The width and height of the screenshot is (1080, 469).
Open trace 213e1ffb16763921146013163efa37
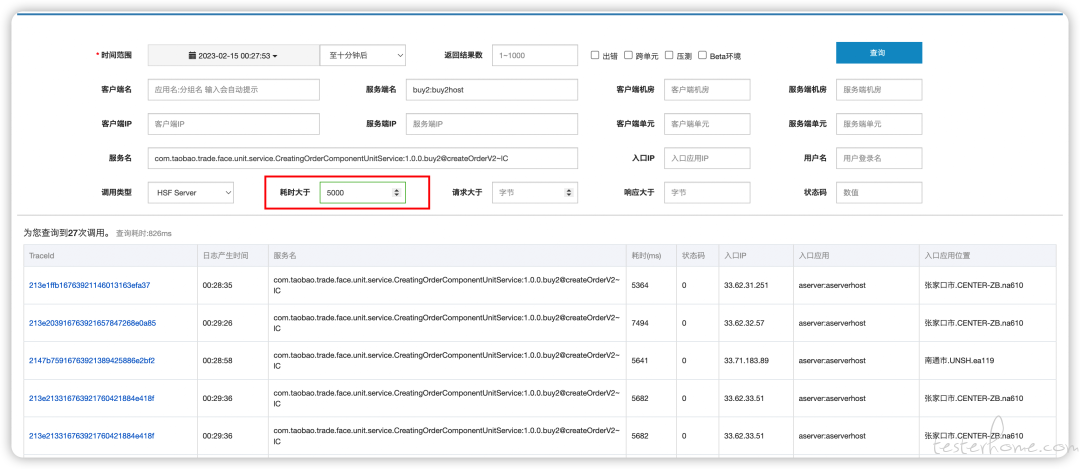tap(90, 285)
